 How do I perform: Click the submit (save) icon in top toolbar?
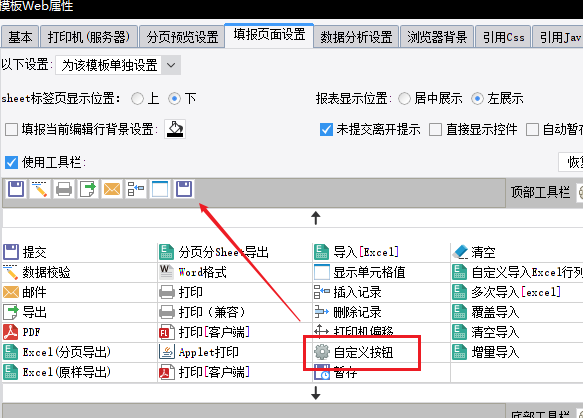tap(16, 189)
